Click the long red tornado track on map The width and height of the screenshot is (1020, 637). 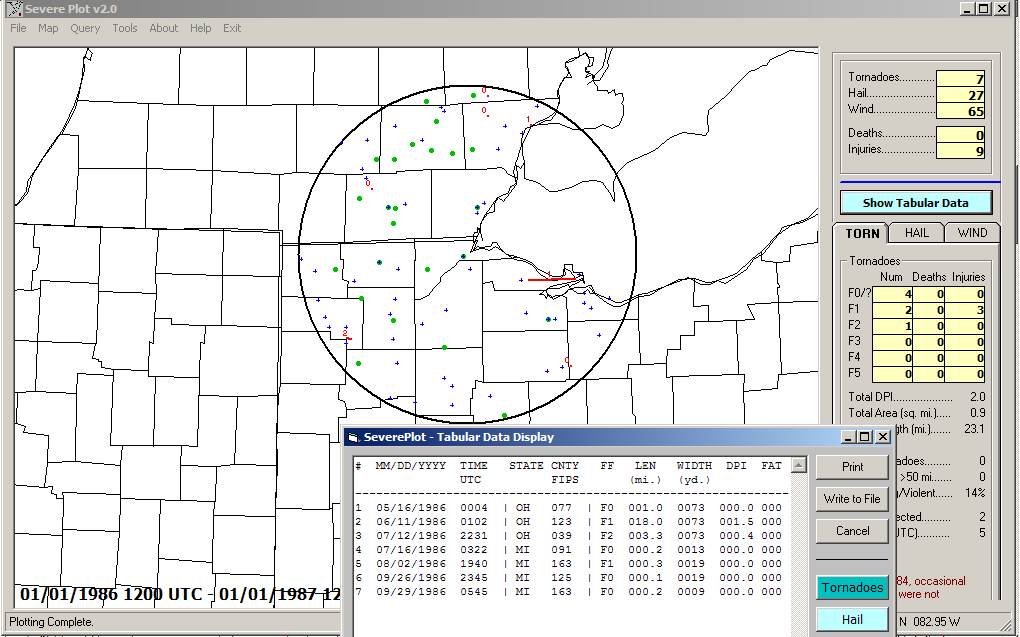pos(552,279)
